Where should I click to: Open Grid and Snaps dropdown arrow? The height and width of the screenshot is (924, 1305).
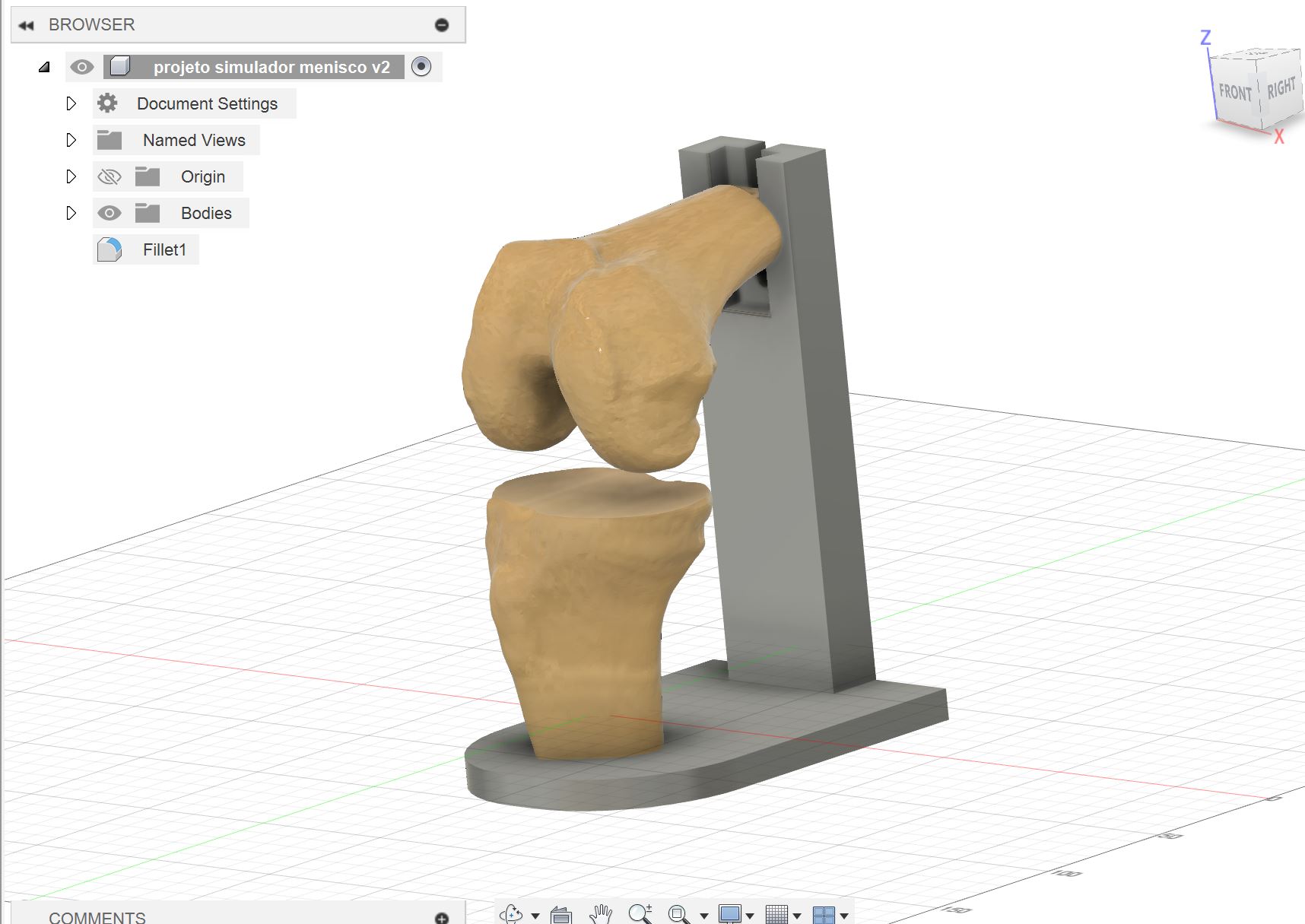tap(797, 916)
